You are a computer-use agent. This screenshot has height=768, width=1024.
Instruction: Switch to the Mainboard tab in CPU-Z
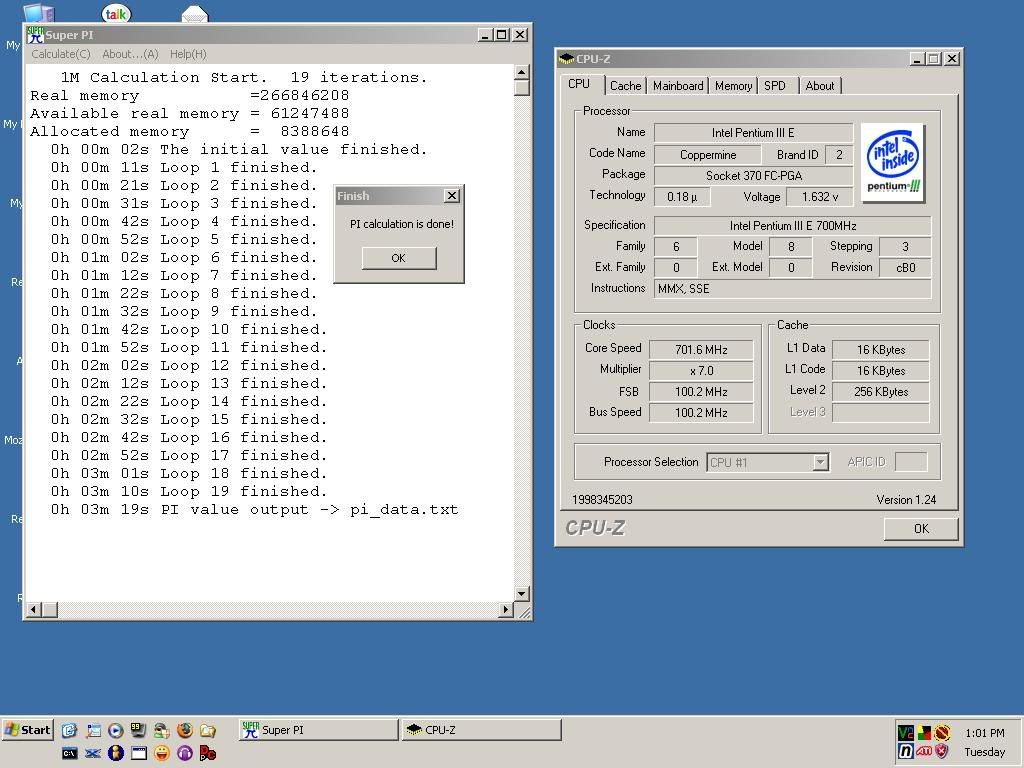pos(678,86)
